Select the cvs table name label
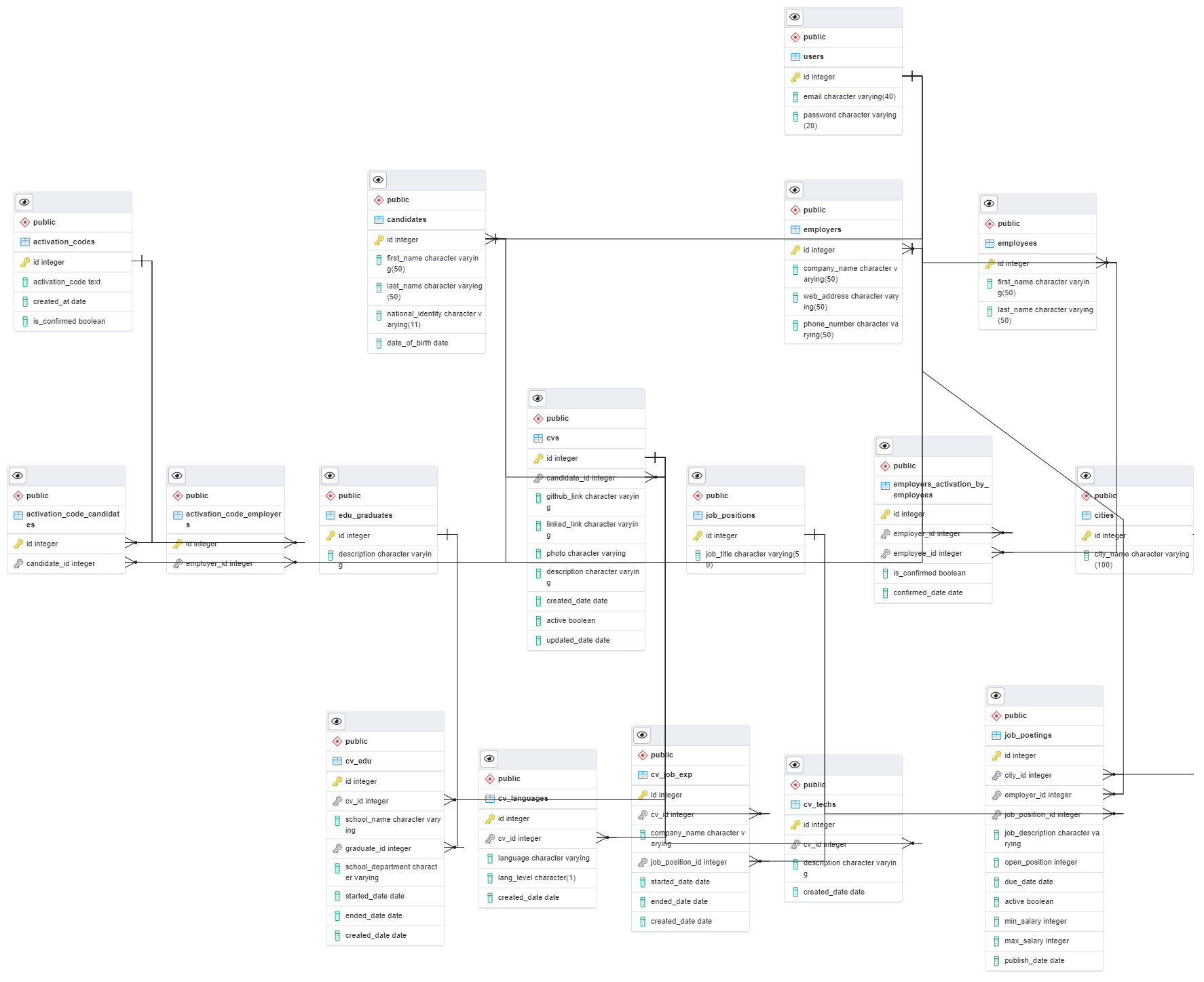1204x982 pixels. coord(552,438)
